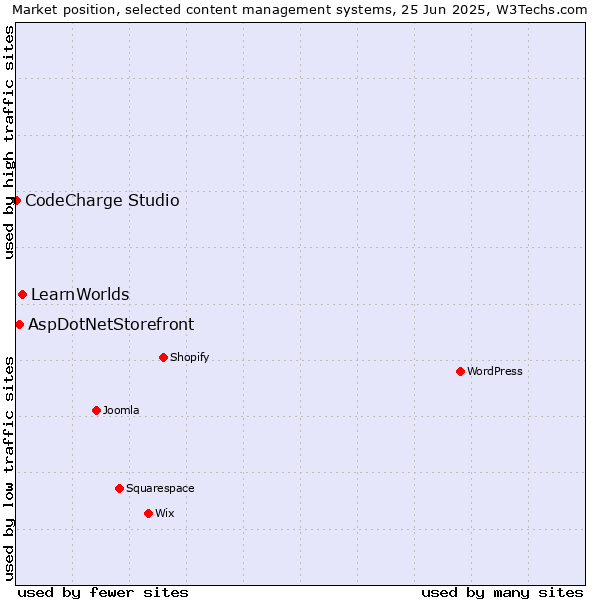Click the Wix red data point

[x=148, y=513]
